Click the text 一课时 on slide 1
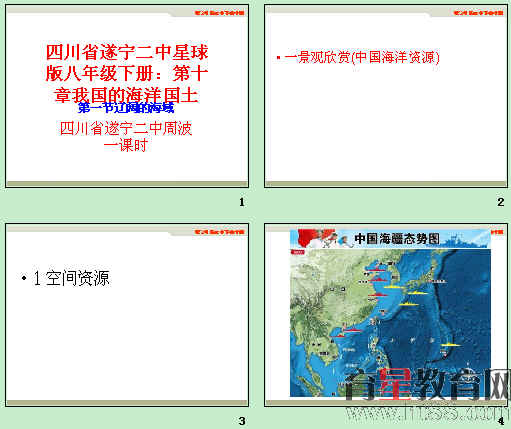511x429 pixels. click(x=126, y=145)
